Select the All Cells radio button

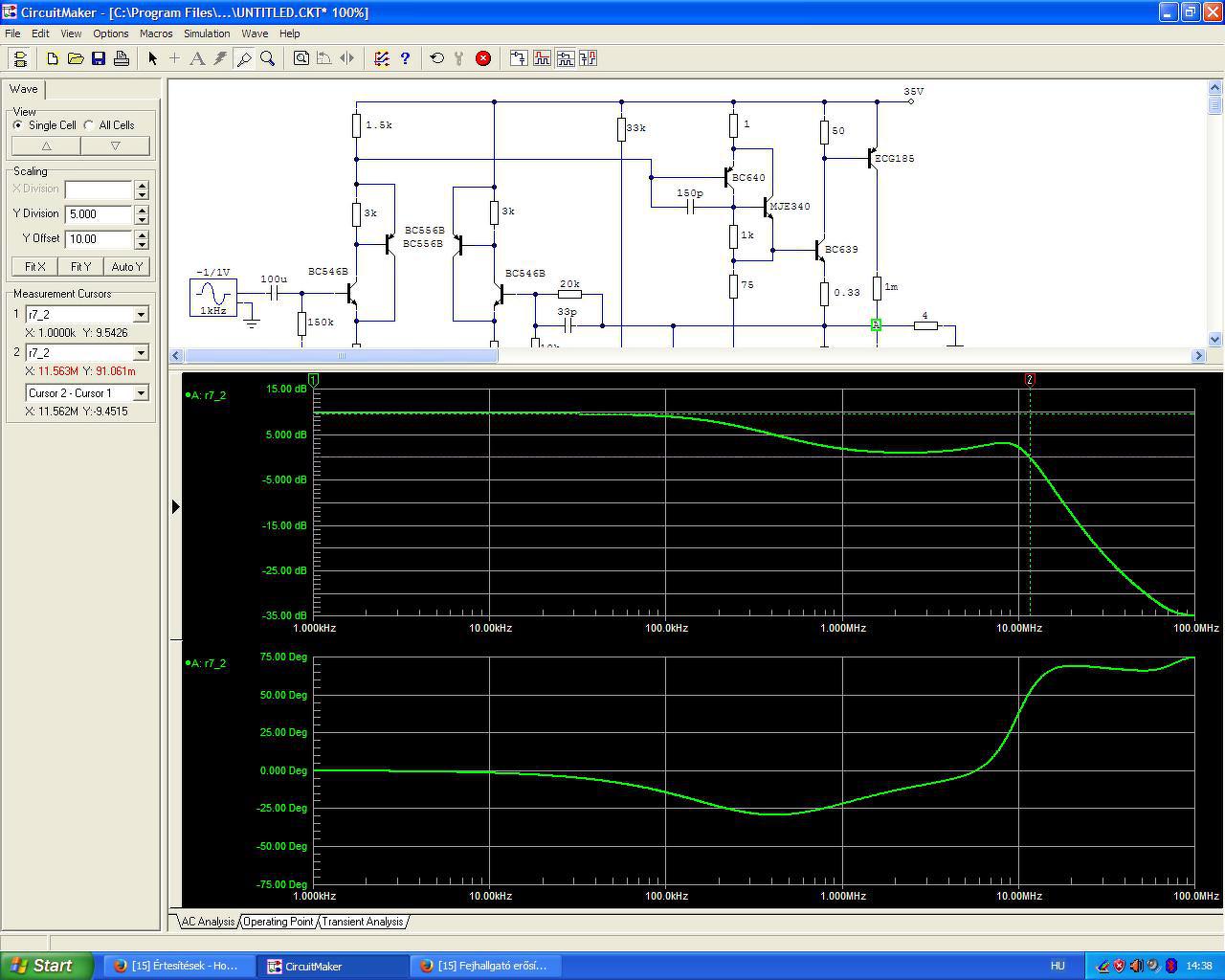[x=89, y=125]
